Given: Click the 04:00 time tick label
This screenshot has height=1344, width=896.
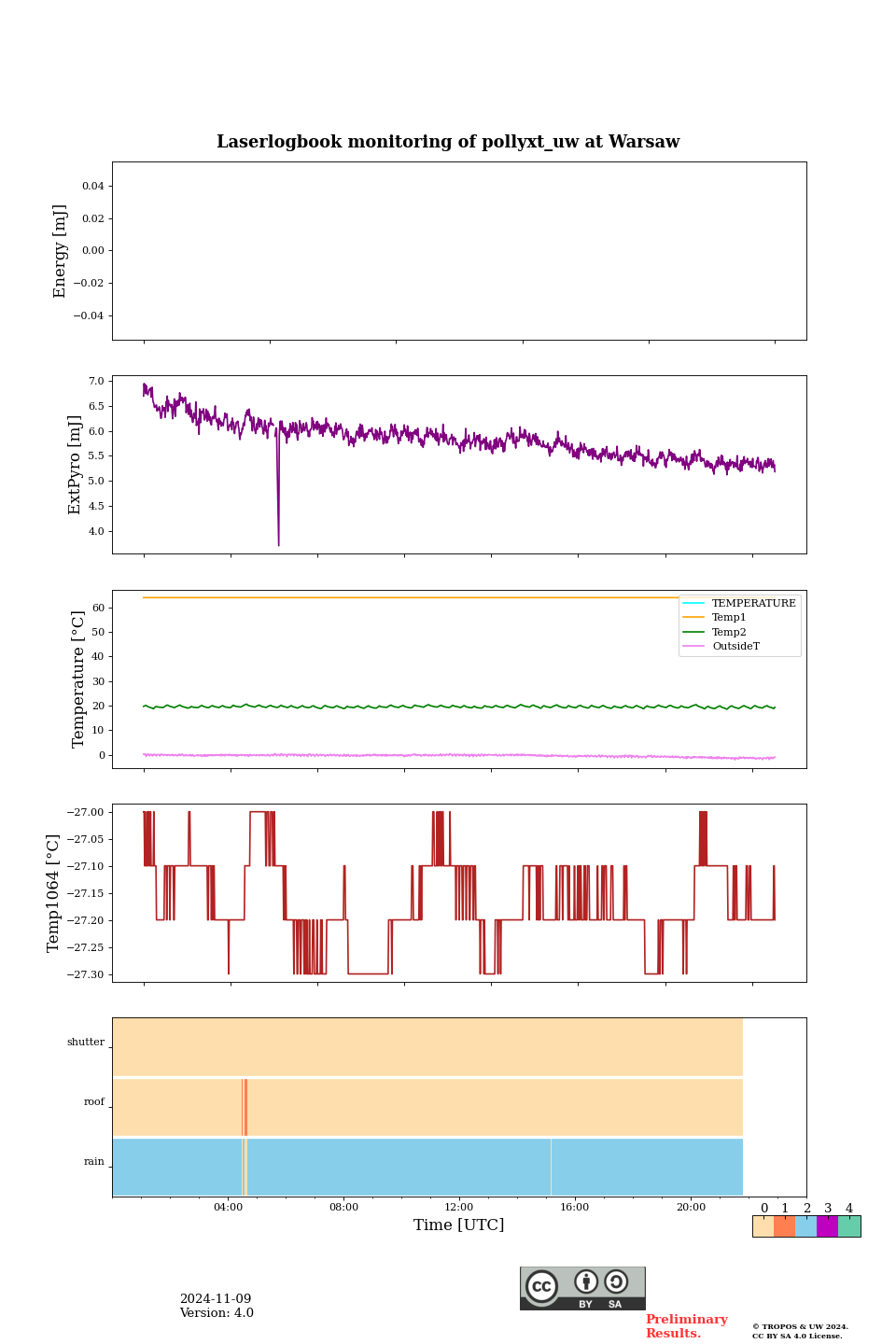Looking at the screenshot, I should [x=228, y=1208].
